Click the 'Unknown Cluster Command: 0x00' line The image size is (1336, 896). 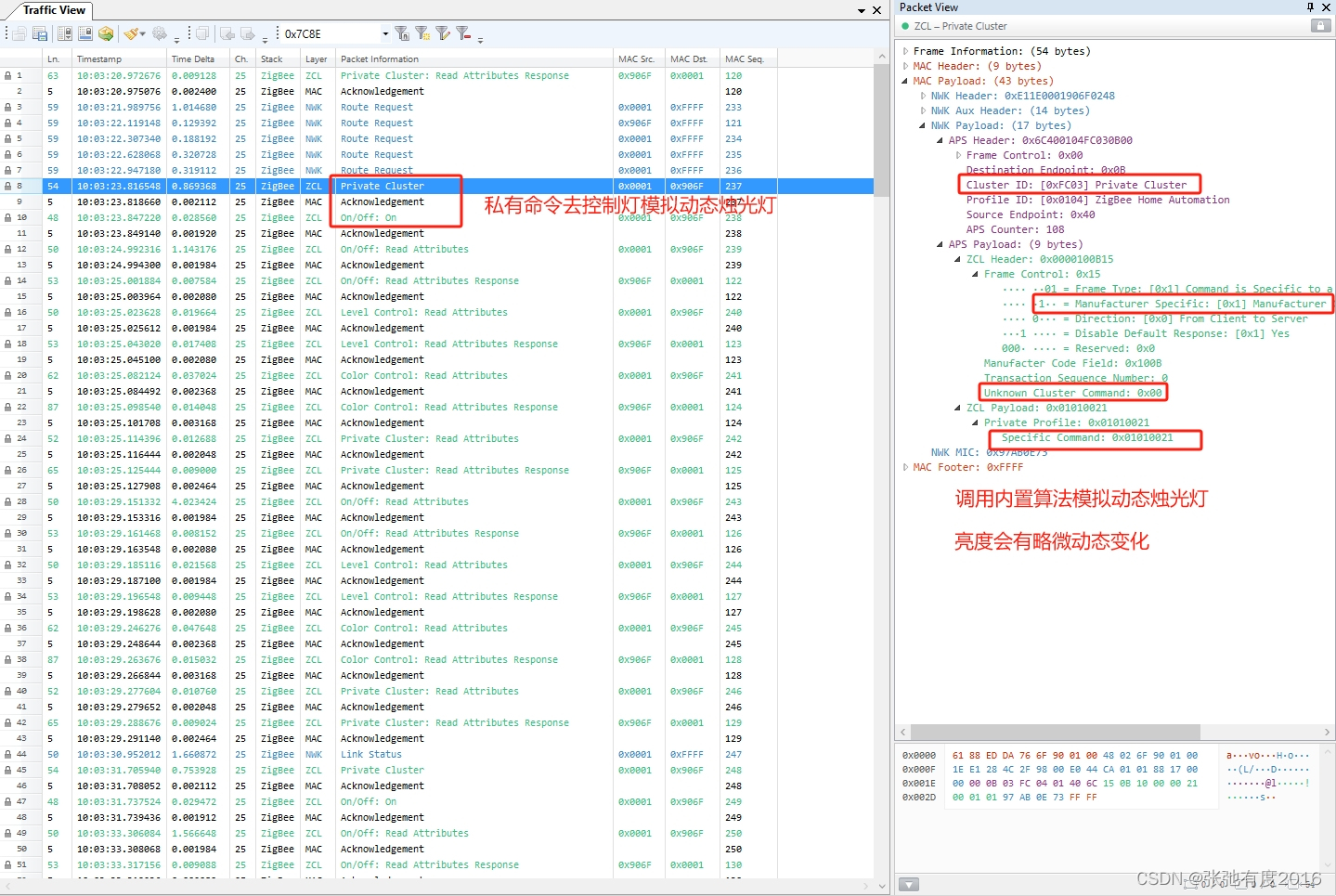pos(1072,393)
